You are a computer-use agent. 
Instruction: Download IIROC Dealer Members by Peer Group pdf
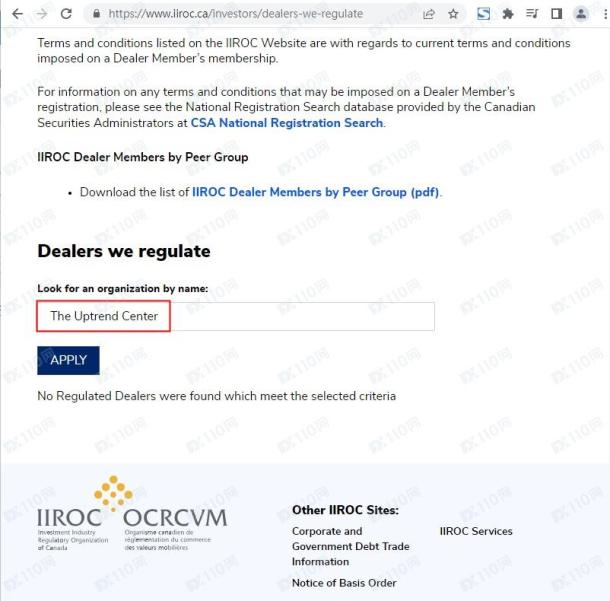pyautogui.click(x=316, y=192)
